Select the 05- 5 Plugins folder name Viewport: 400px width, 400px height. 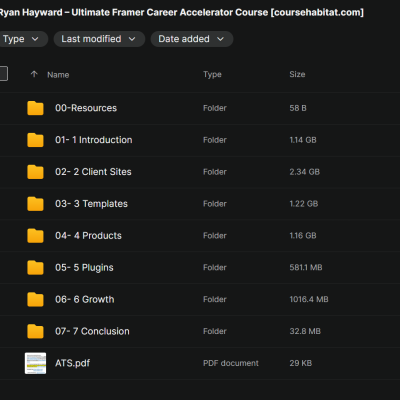tap(84, 268)
